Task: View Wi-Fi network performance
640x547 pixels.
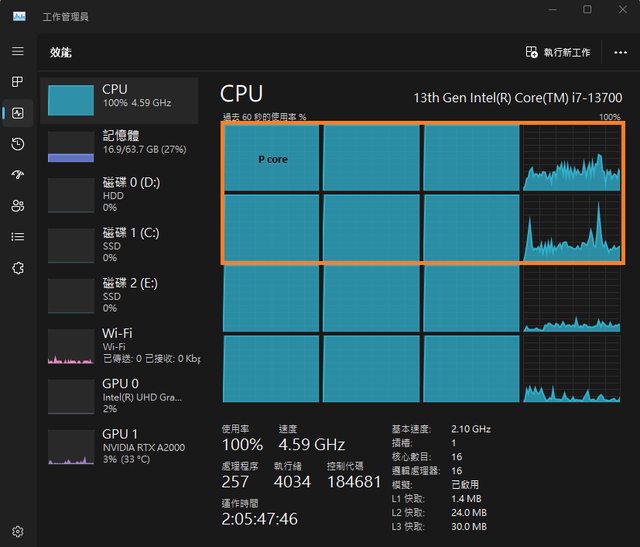Action: coord(120,345)
